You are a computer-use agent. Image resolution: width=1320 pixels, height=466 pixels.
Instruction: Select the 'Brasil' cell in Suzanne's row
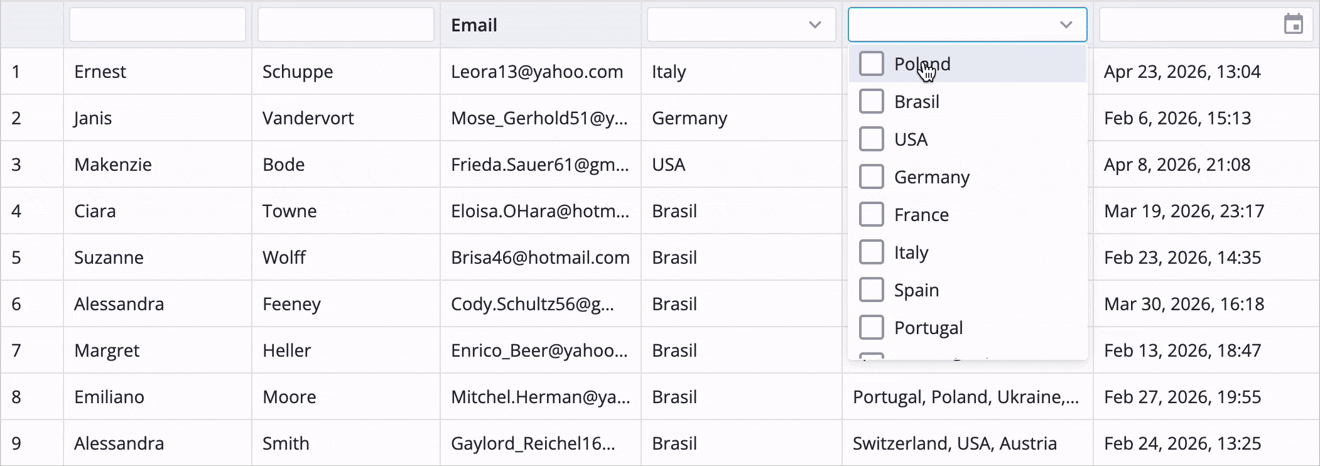pyautogui.click(x=741, y=258)
